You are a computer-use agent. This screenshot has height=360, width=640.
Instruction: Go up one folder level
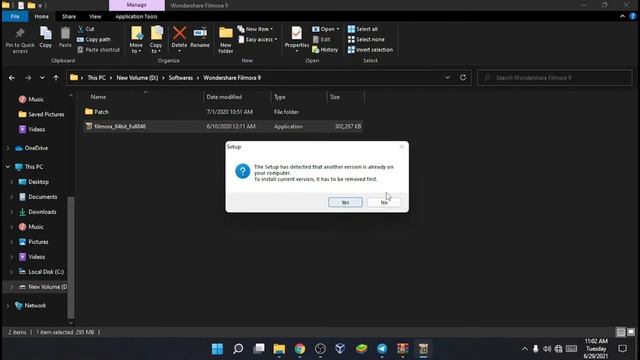(56, 78)
